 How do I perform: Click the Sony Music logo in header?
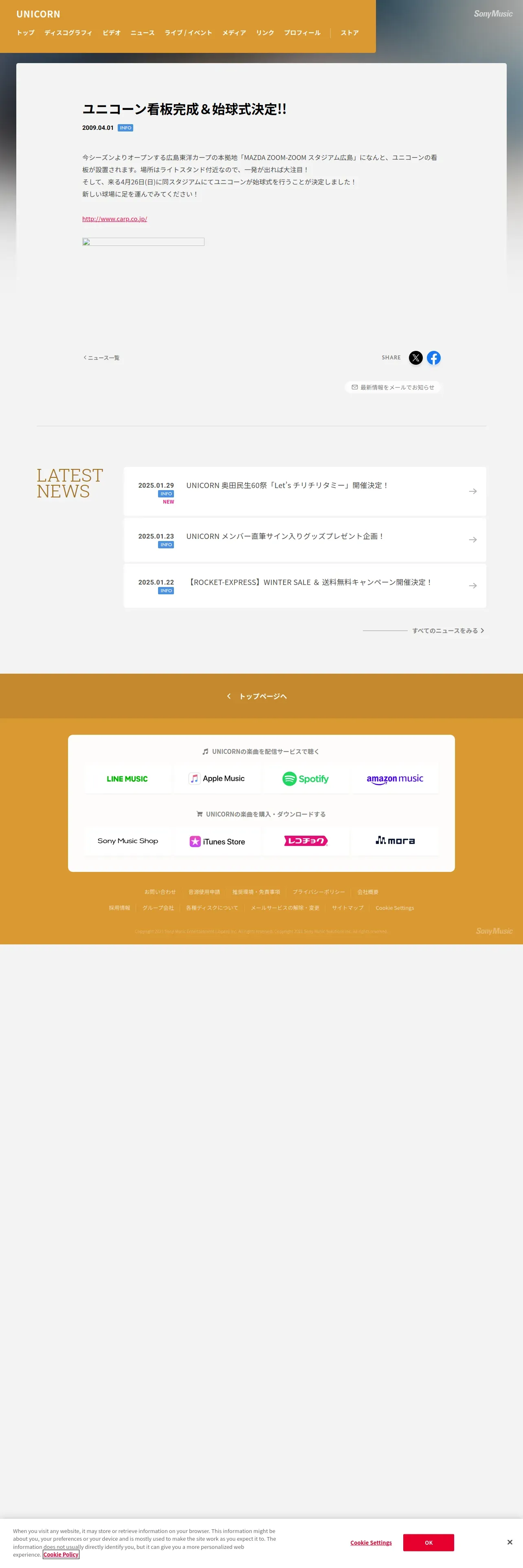coord(493,13)
